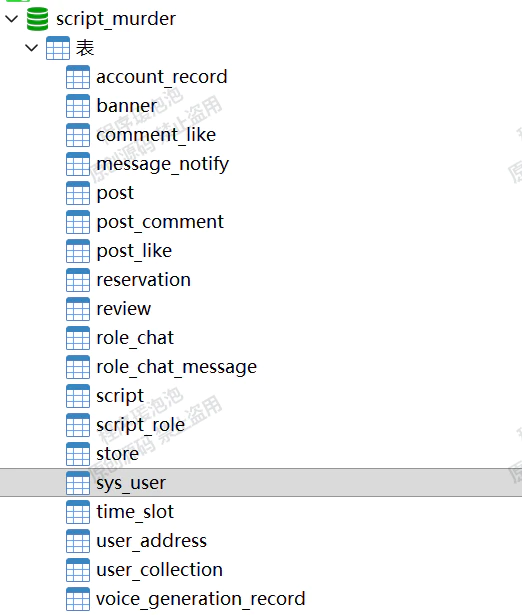Viewport: 522px width, 615px height.
Task: Collapse the 表 tables group
Action: [x=31, y=48]
